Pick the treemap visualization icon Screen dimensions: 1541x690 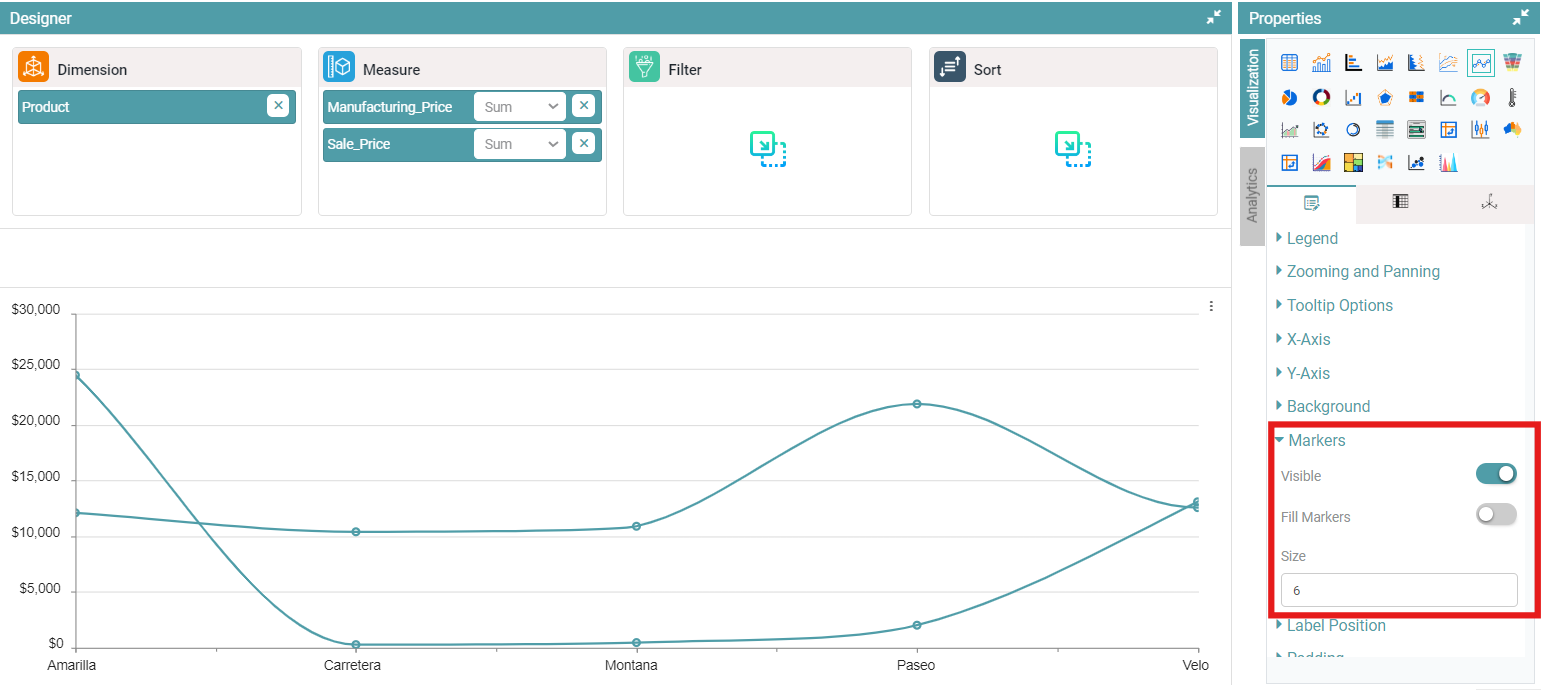(x=1353, y=162)
